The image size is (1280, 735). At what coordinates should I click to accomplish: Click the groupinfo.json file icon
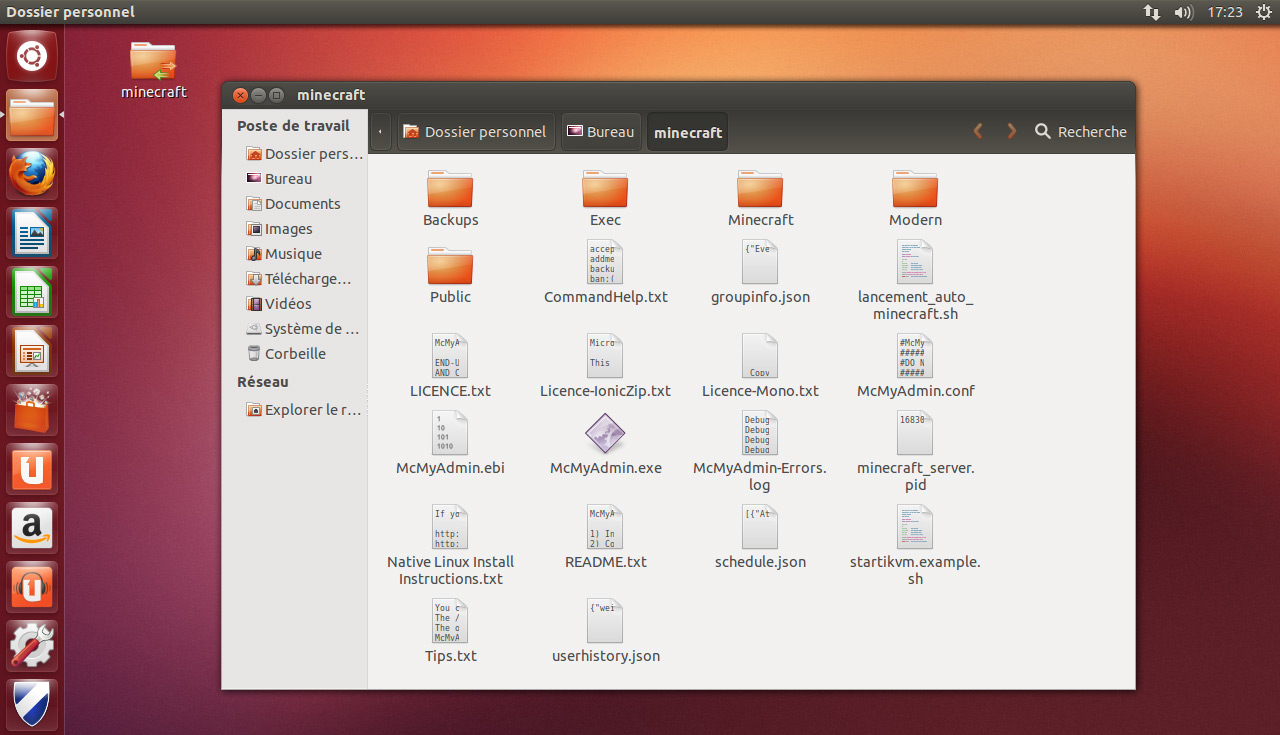pos(760,262)
